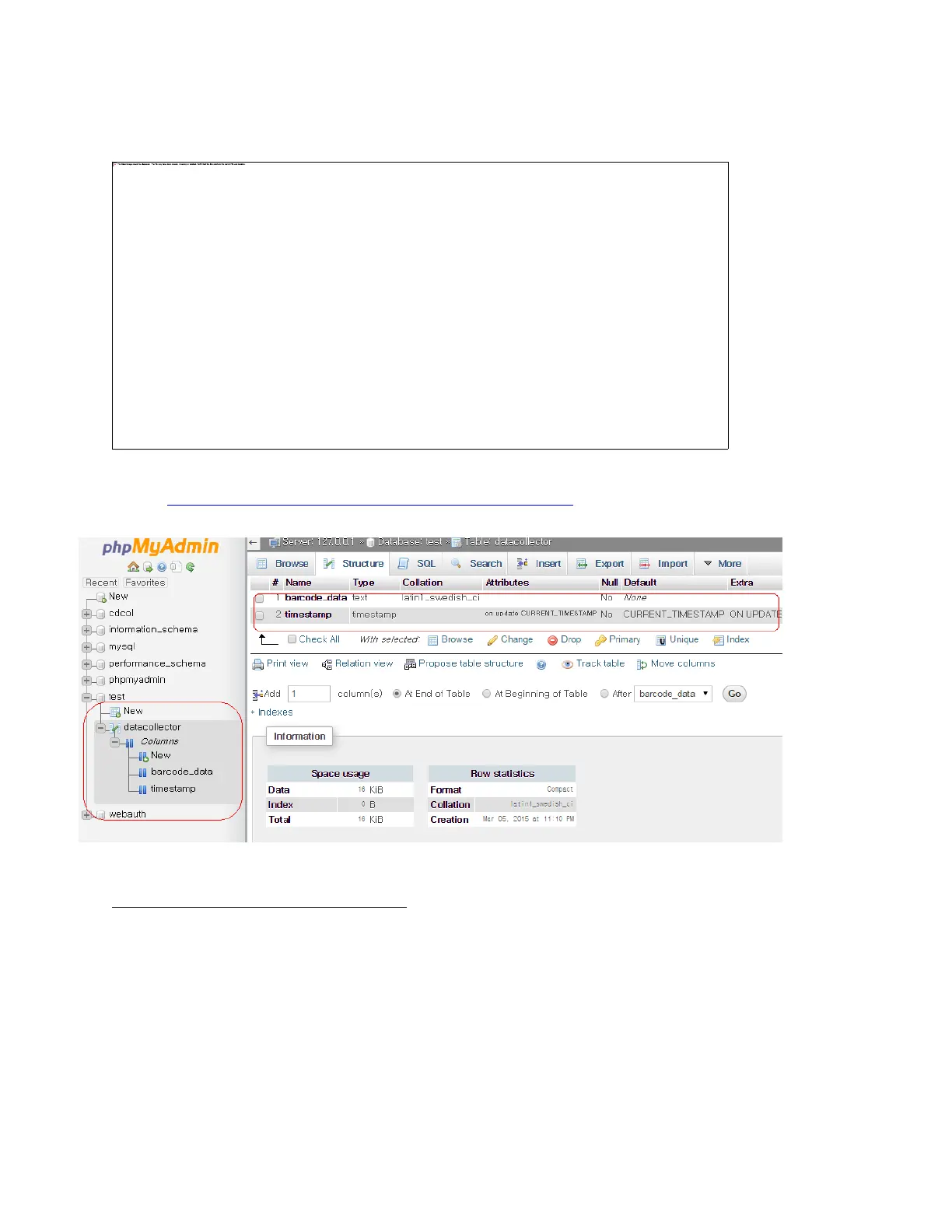Expand the + Indexes link
952x1232 pixels.
click(272, 712)
